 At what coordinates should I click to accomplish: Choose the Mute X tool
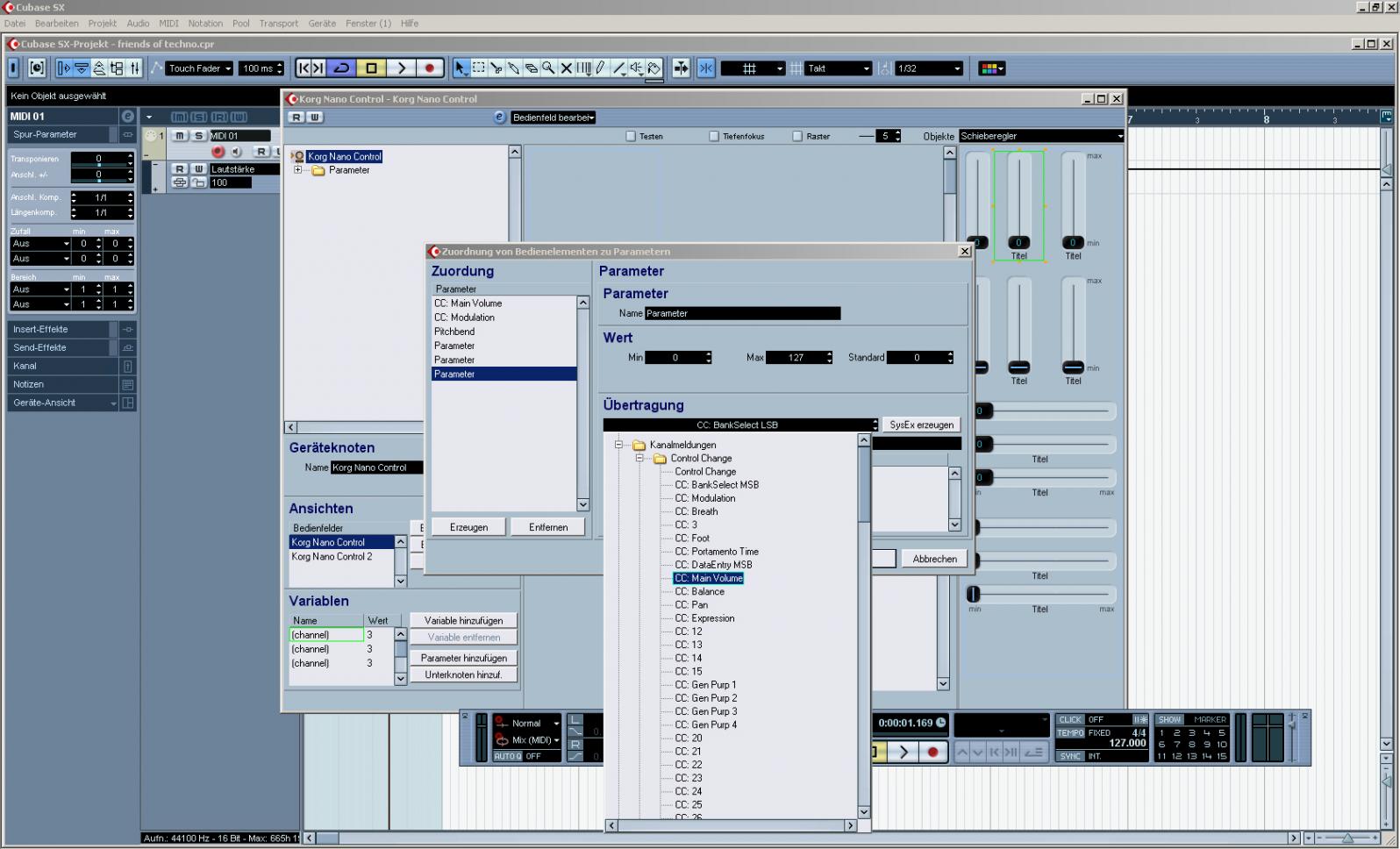click(566, 68)
